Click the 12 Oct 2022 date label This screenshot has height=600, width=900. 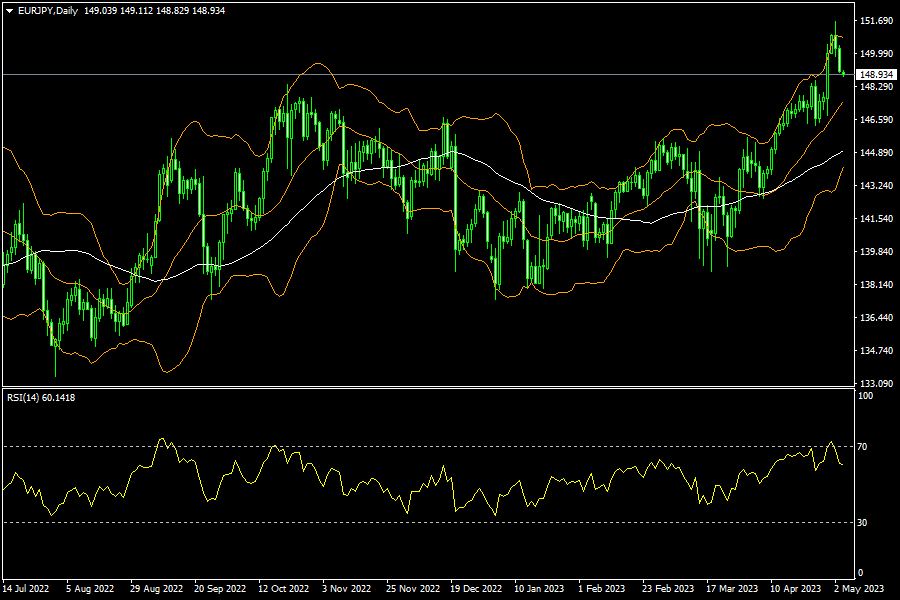(x=284, y=589)
